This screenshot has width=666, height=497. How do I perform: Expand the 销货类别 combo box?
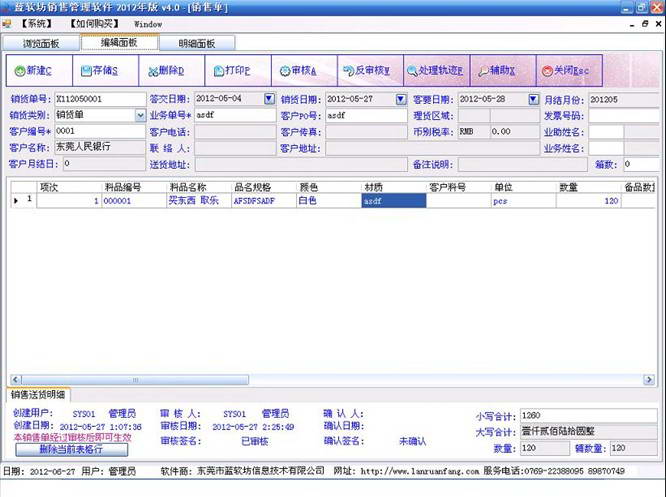tap(140, 115)
